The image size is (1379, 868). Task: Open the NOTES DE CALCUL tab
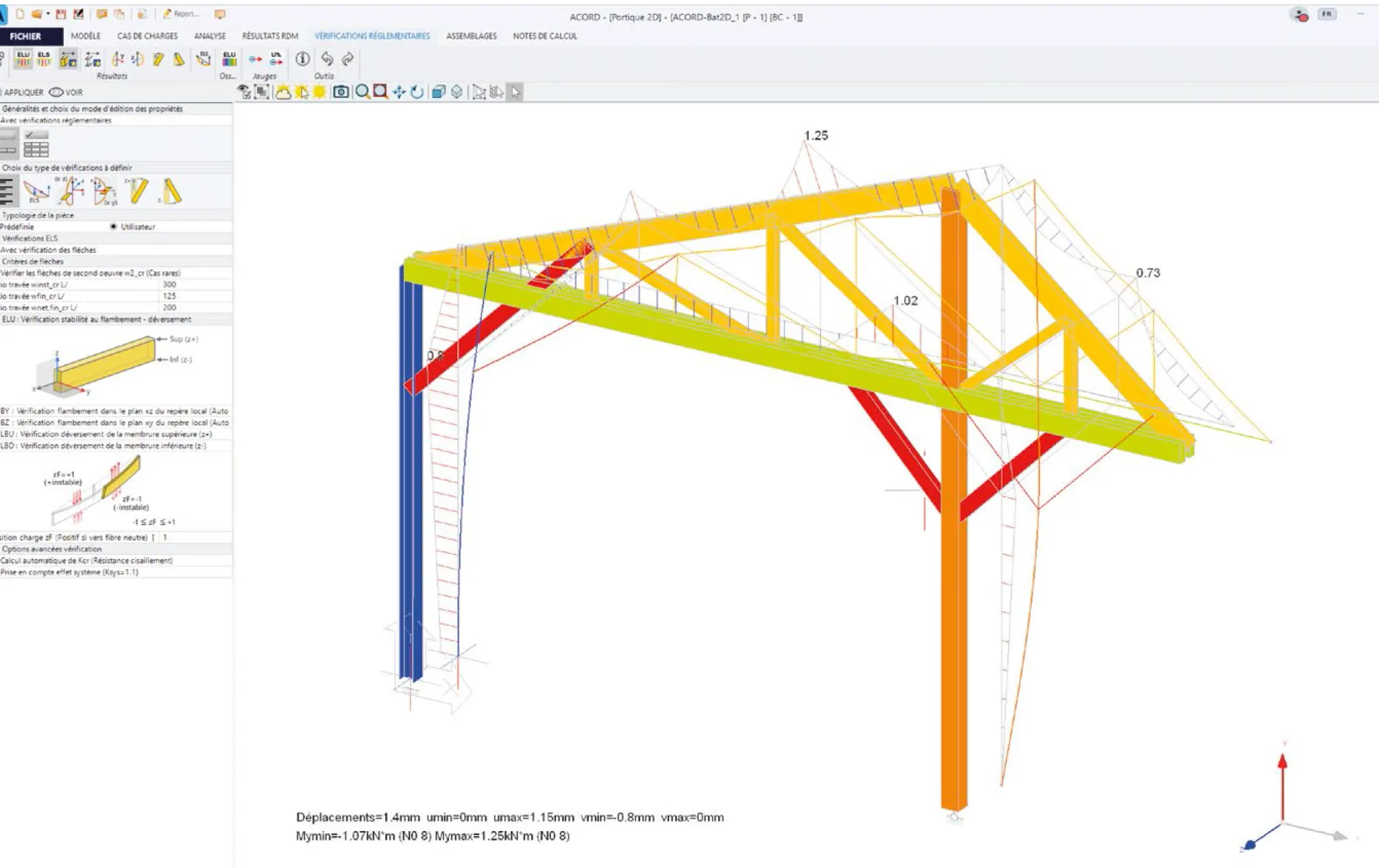(545, 36)
